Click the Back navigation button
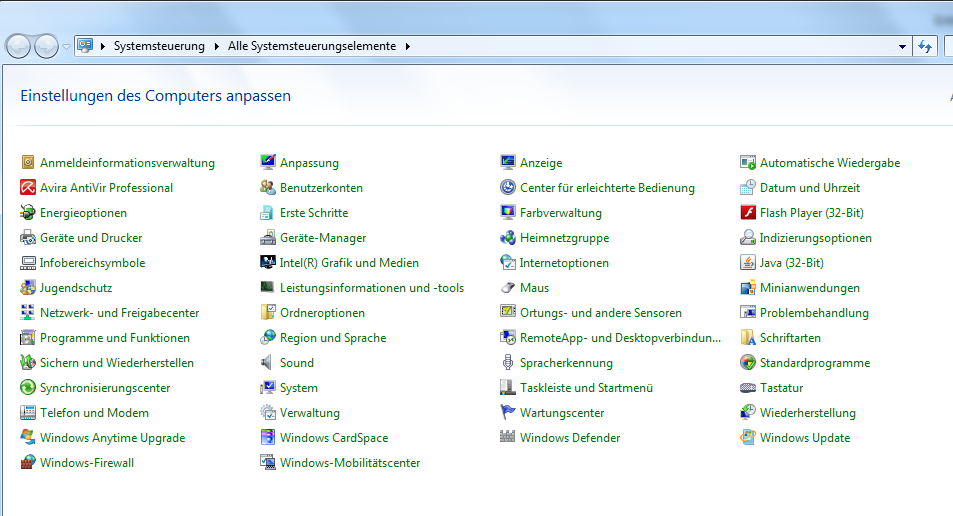Screen dimensions: 953x516 [x=18, y=46]
